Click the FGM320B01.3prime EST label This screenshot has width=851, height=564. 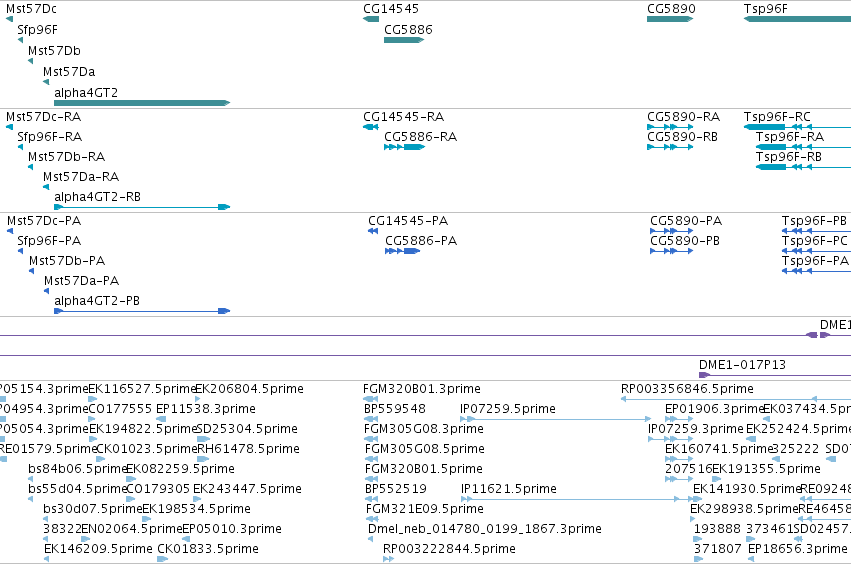point(422,389)
